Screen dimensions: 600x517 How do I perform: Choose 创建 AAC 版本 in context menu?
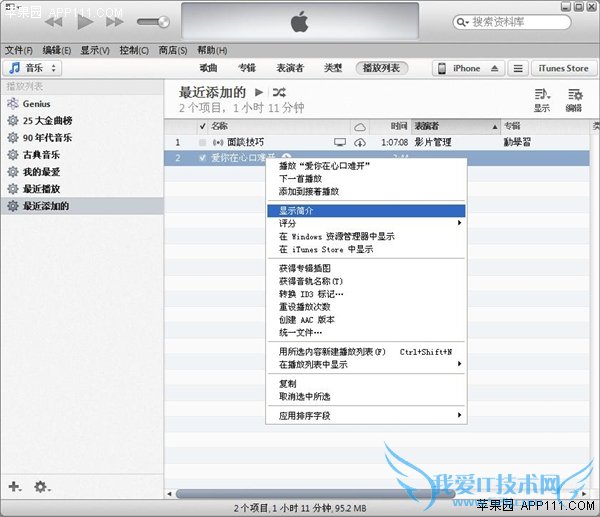pyautogui.click(x=366, y=320)
